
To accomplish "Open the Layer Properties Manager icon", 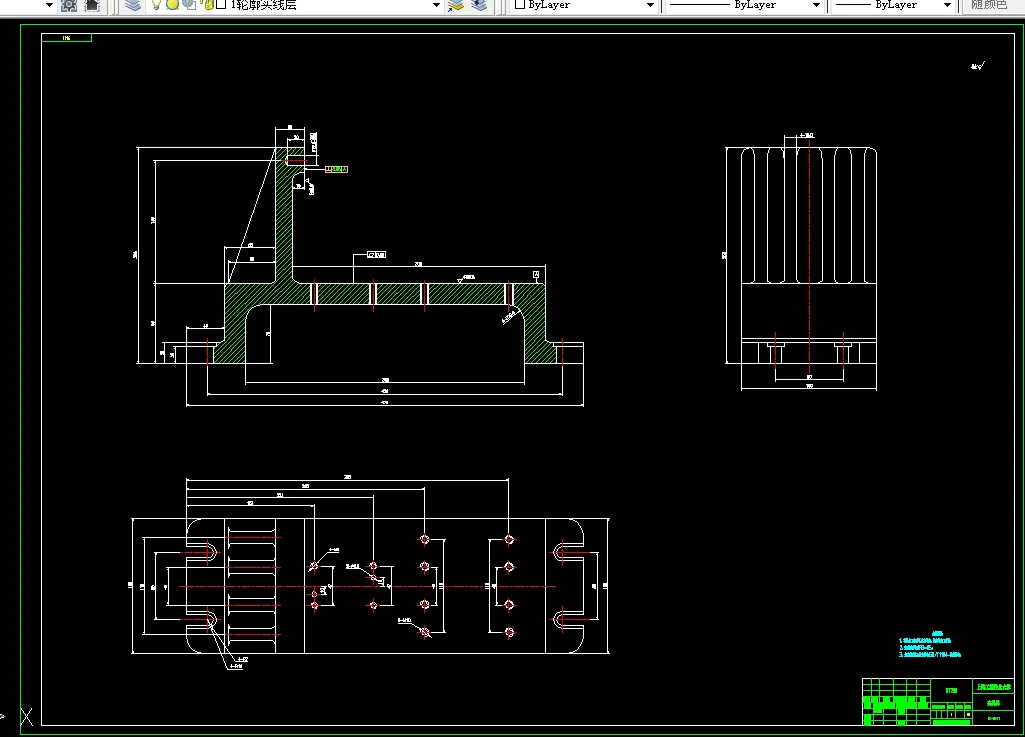I will [133, 5].
